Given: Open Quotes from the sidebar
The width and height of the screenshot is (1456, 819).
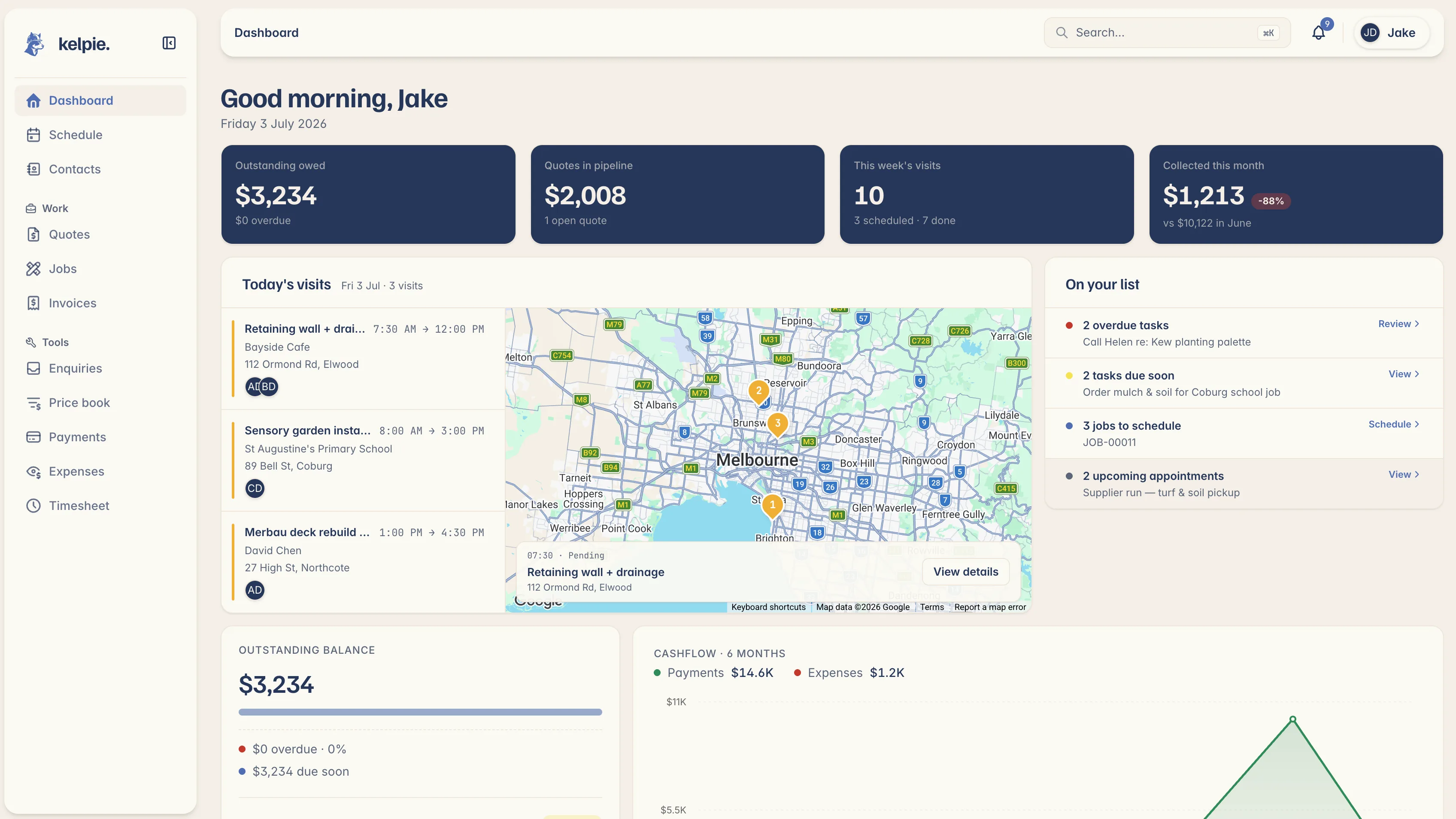Looking at the screenshot, I should [x=100, y=234].
